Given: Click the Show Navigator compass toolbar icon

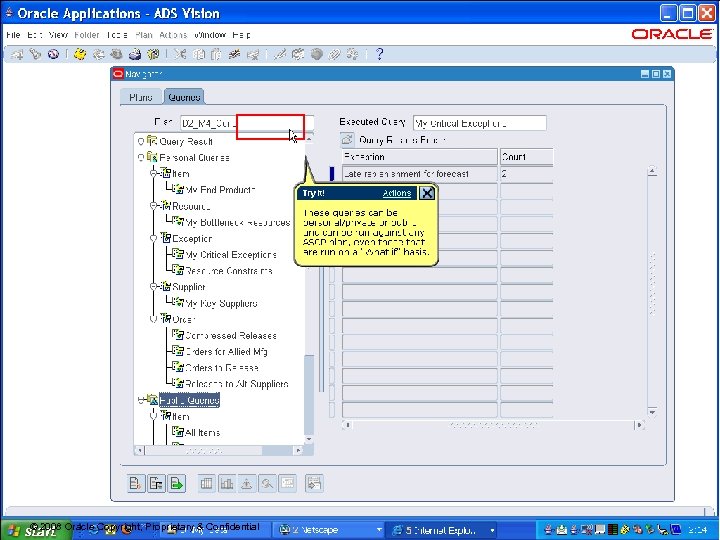Looking at the screenshot, I should (x=53, y=54).
